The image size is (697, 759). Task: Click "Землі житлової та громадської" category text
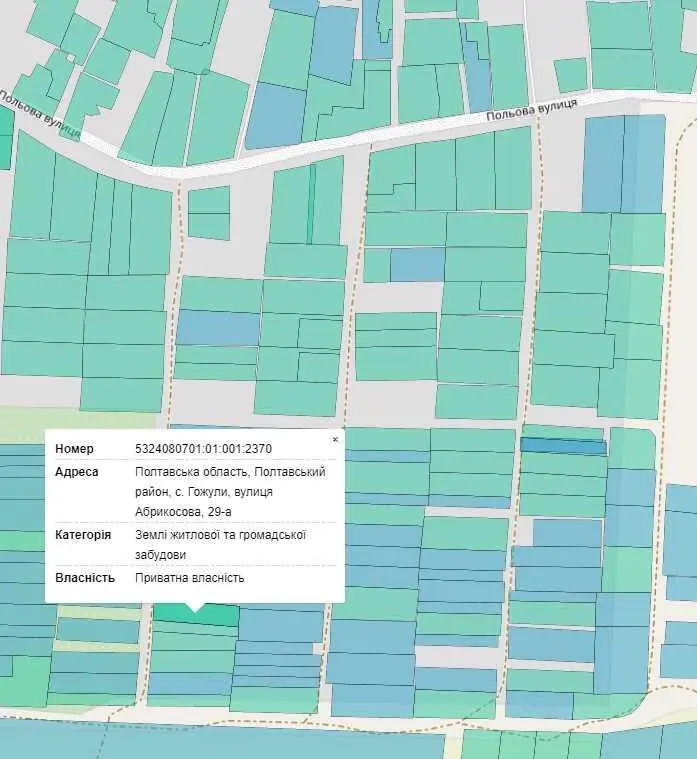pyautogui.click(x=220, y=535)
